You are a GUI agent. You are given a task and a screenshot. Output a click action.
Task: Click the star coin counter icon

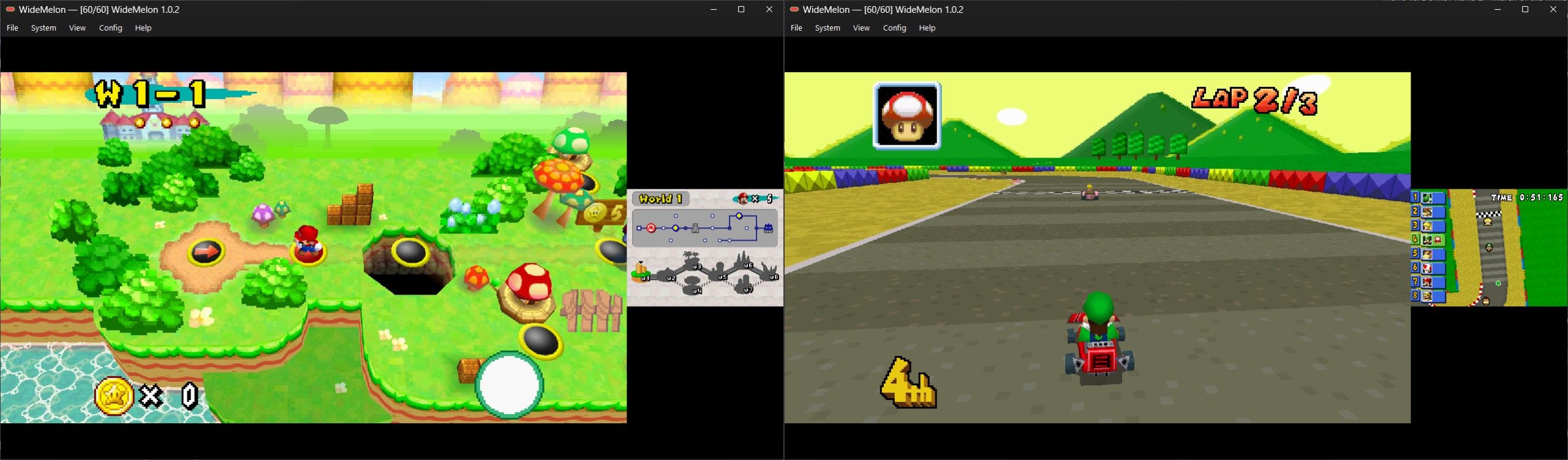click(114, 396)
